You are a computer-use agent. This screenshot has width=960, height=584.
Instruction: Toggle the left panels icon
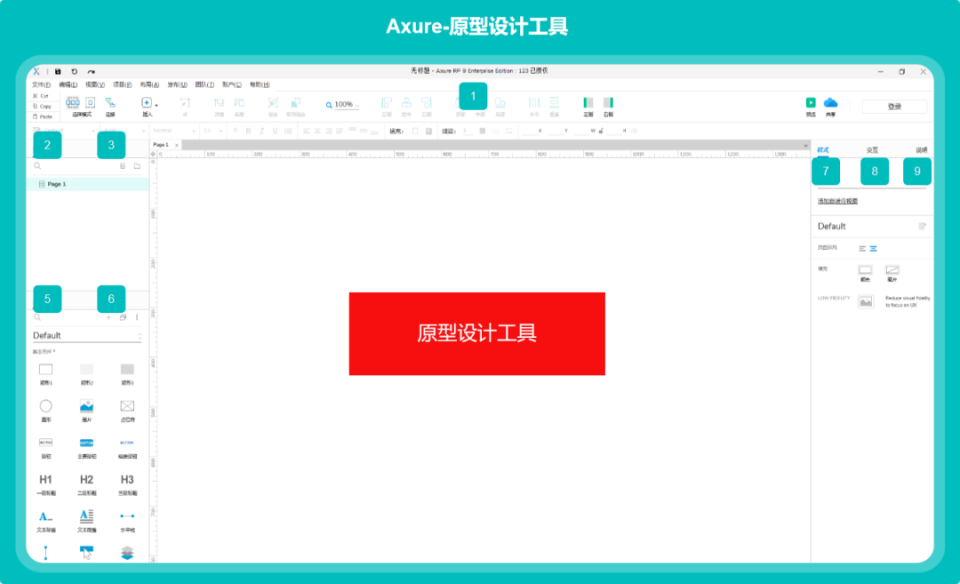point(588,102)
